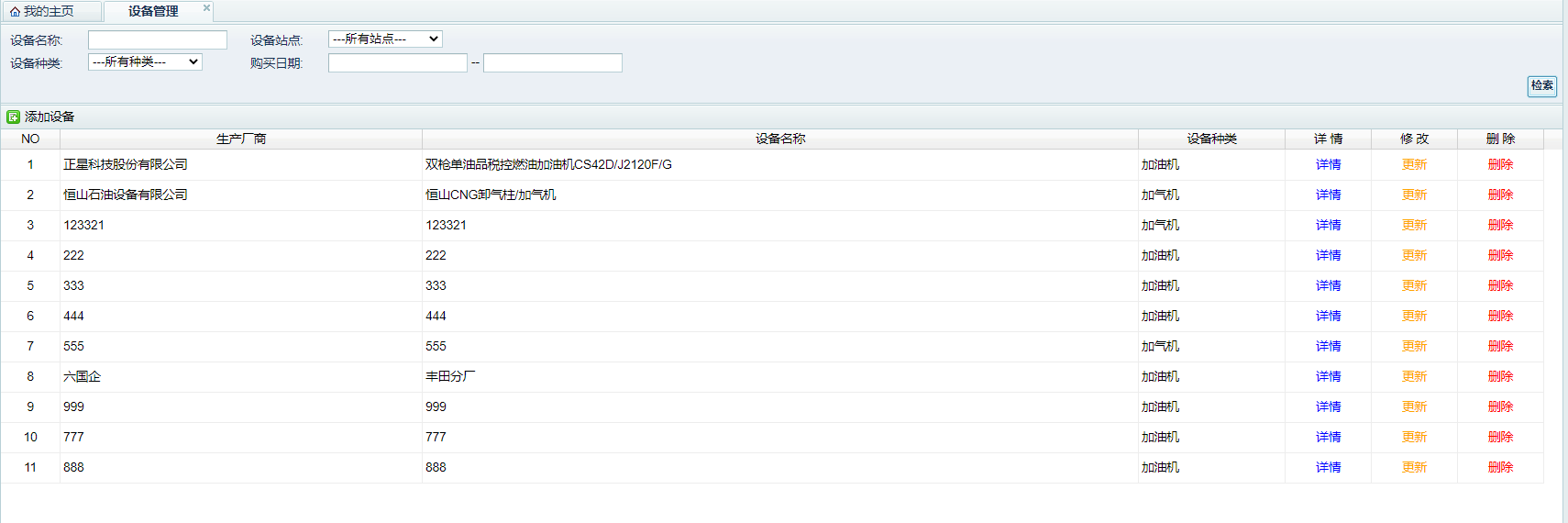Image resolution: width=1568 pixels, height=523 pixels.
Task: Close the 设备管理 tab
Action: 206,8
